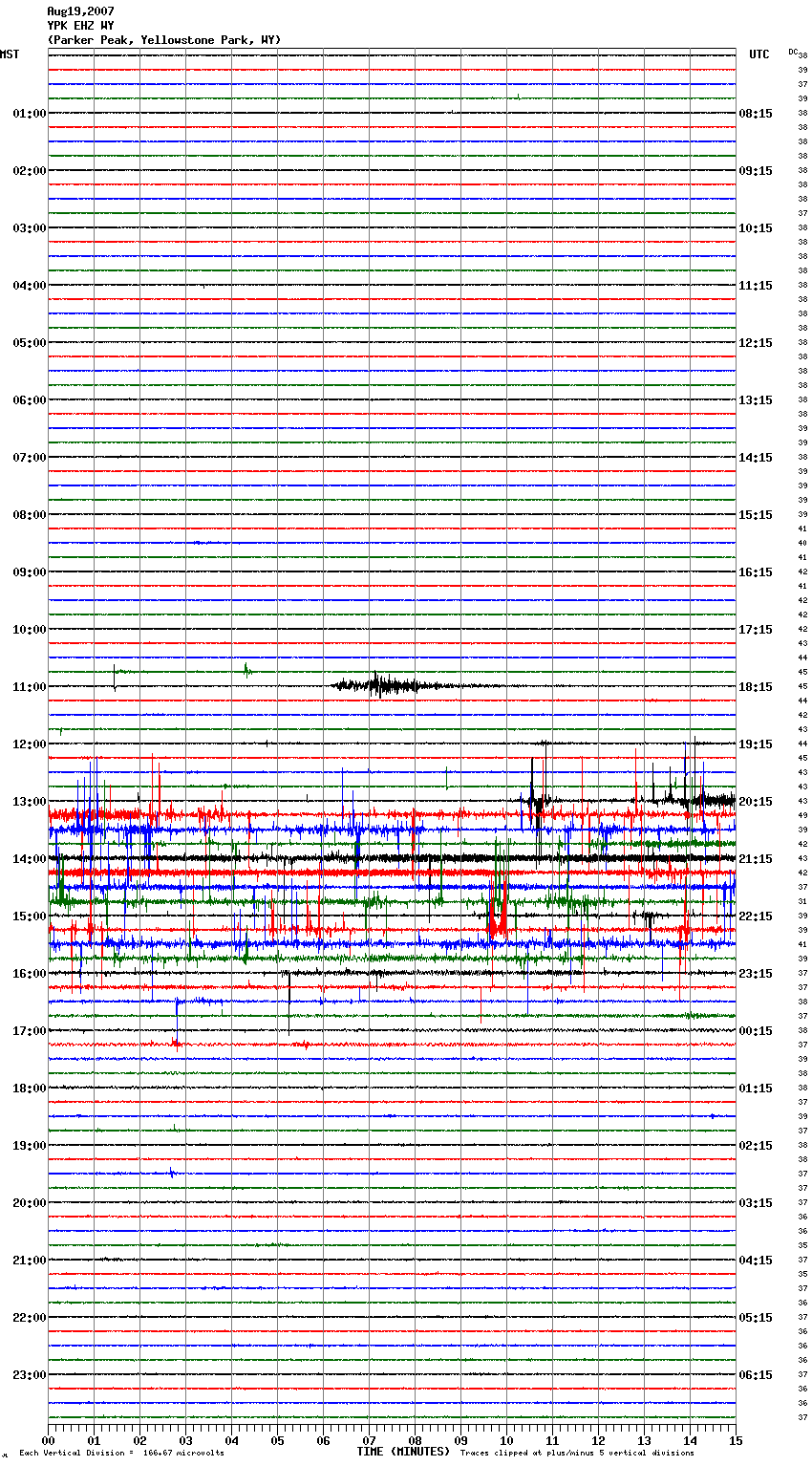
Task: Click the '09' minute tick on time axis
Action: (460, 1440)
